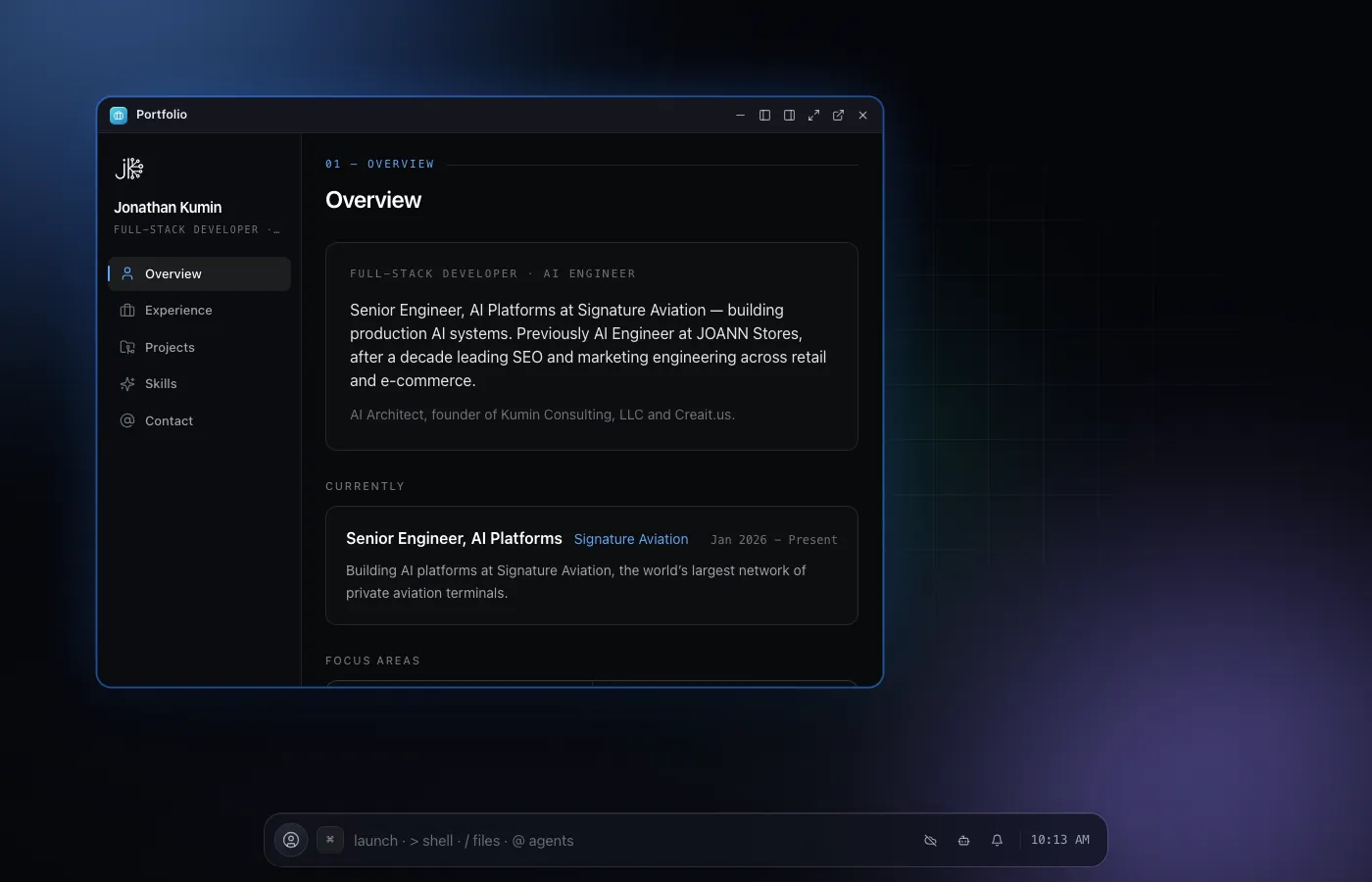This screenshot has width=1372, height=882.
Task: Maximize the Portfolio window with the expand arrows
Action: pos(813,115)
